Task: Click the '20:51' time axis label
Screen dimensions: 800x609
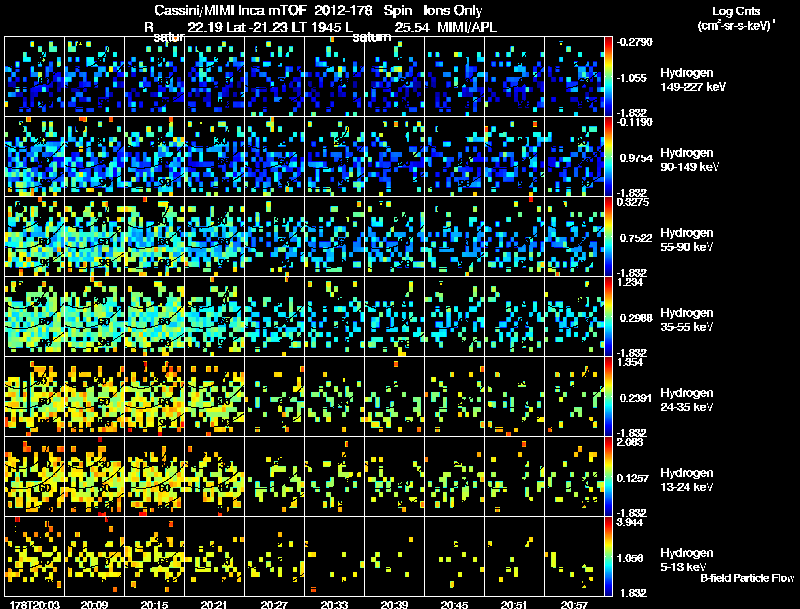Action: pos(514,604)
